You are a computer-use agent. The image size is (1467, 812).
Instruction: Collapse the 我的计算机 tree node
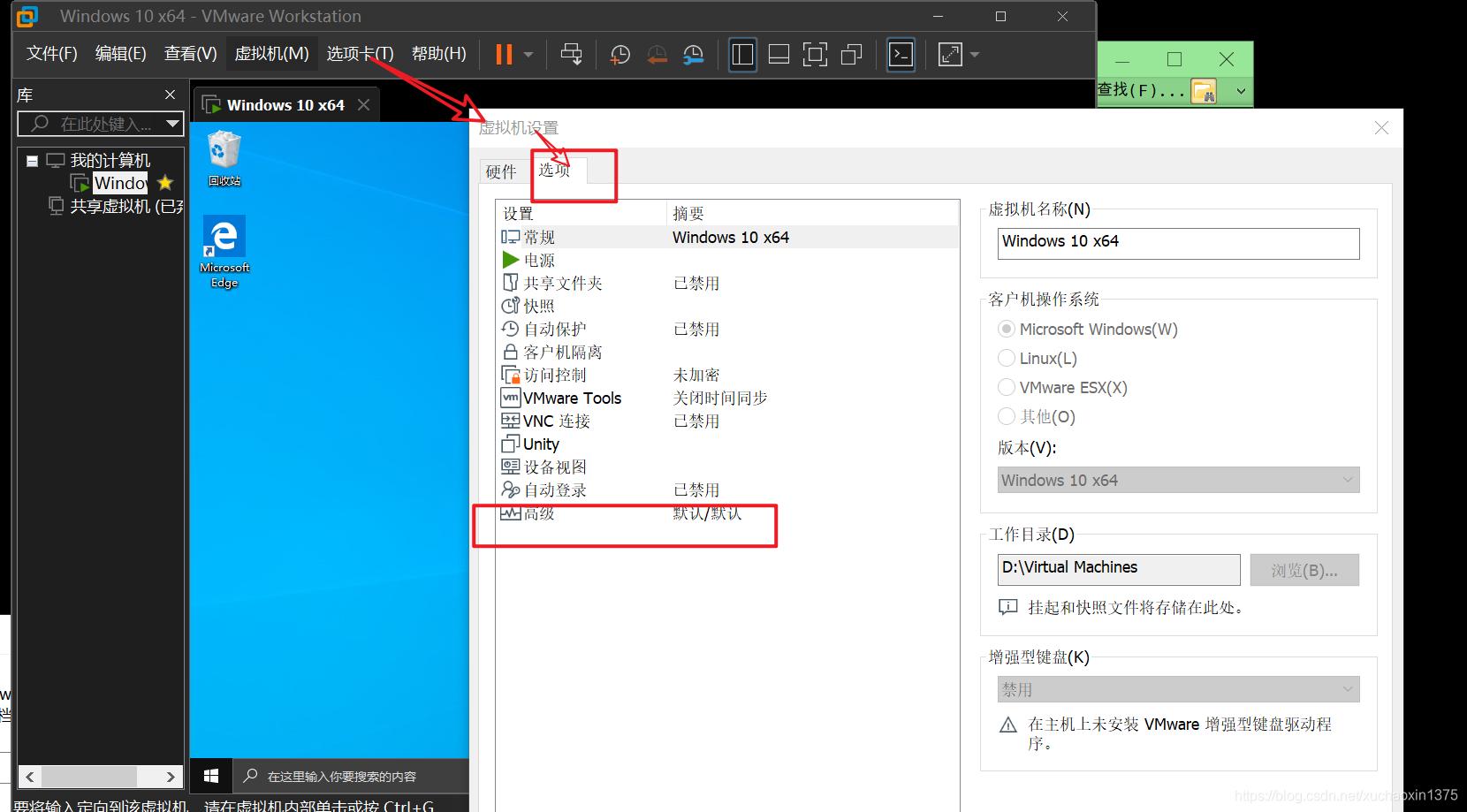coord(32,161)
